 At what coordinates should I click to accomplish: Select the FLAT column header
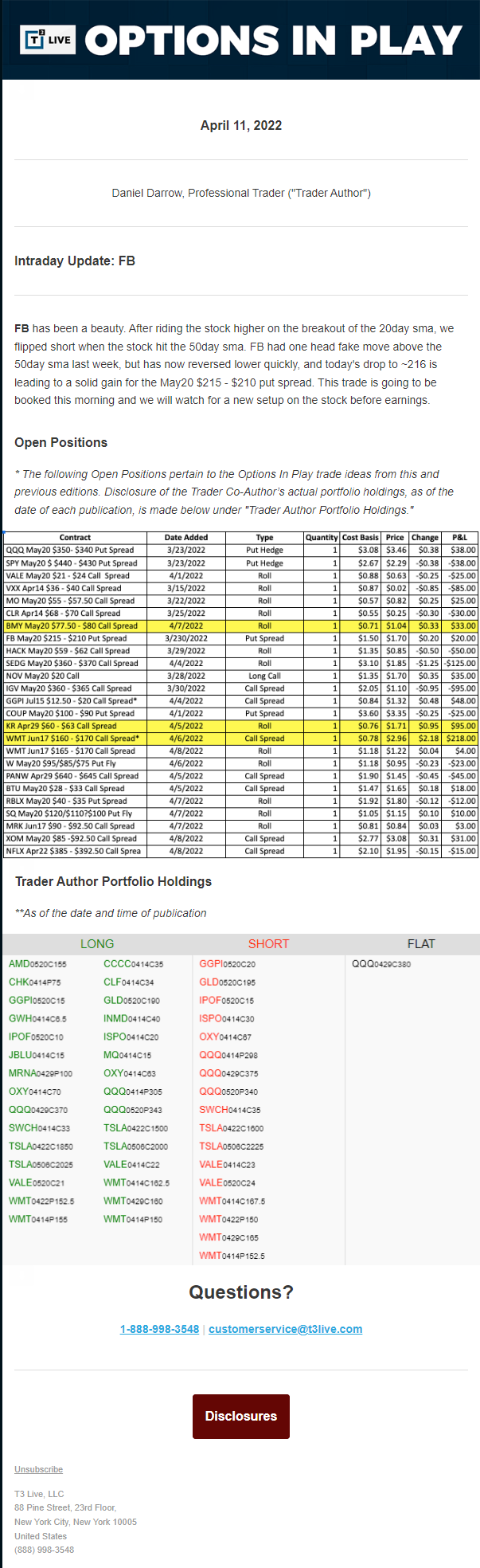pos(421,944)
